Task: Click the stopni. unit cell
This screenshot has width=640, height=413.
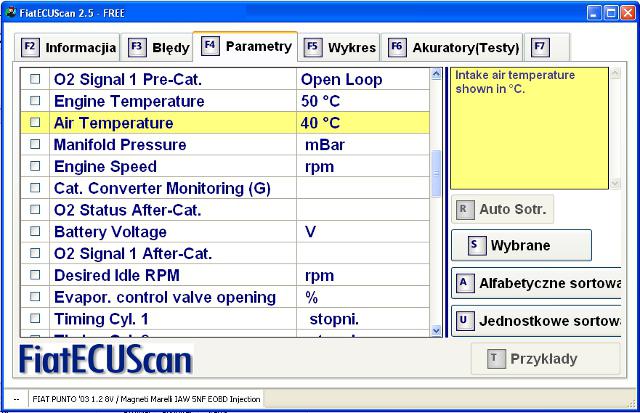Action: click(363, 319)
